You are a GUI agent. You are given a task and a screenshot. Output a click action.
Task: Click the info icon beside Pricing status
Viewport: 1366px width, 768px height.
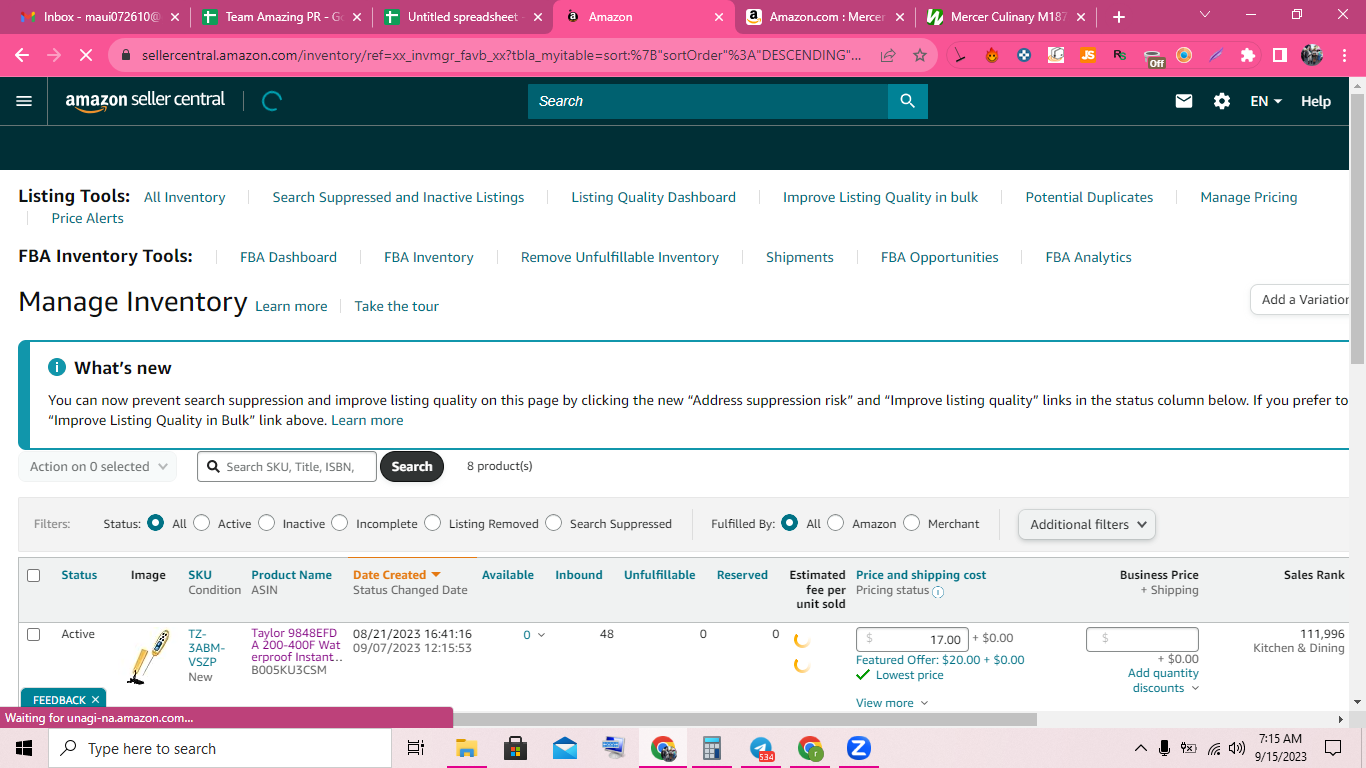(x=938, y=591)
